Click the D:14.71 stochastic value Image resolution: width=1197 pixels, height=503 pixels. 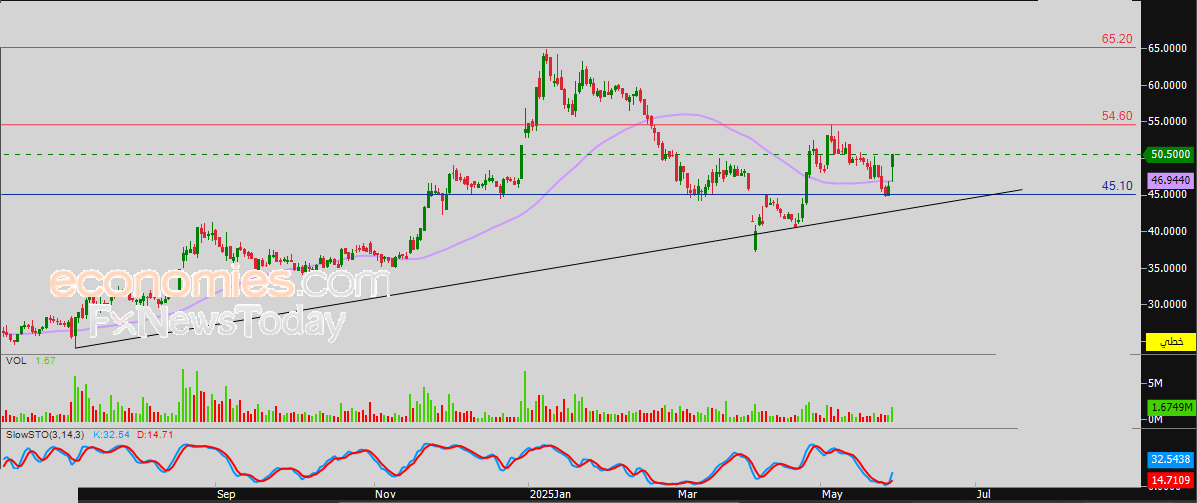pyautogui.click(x=153, y=434)
